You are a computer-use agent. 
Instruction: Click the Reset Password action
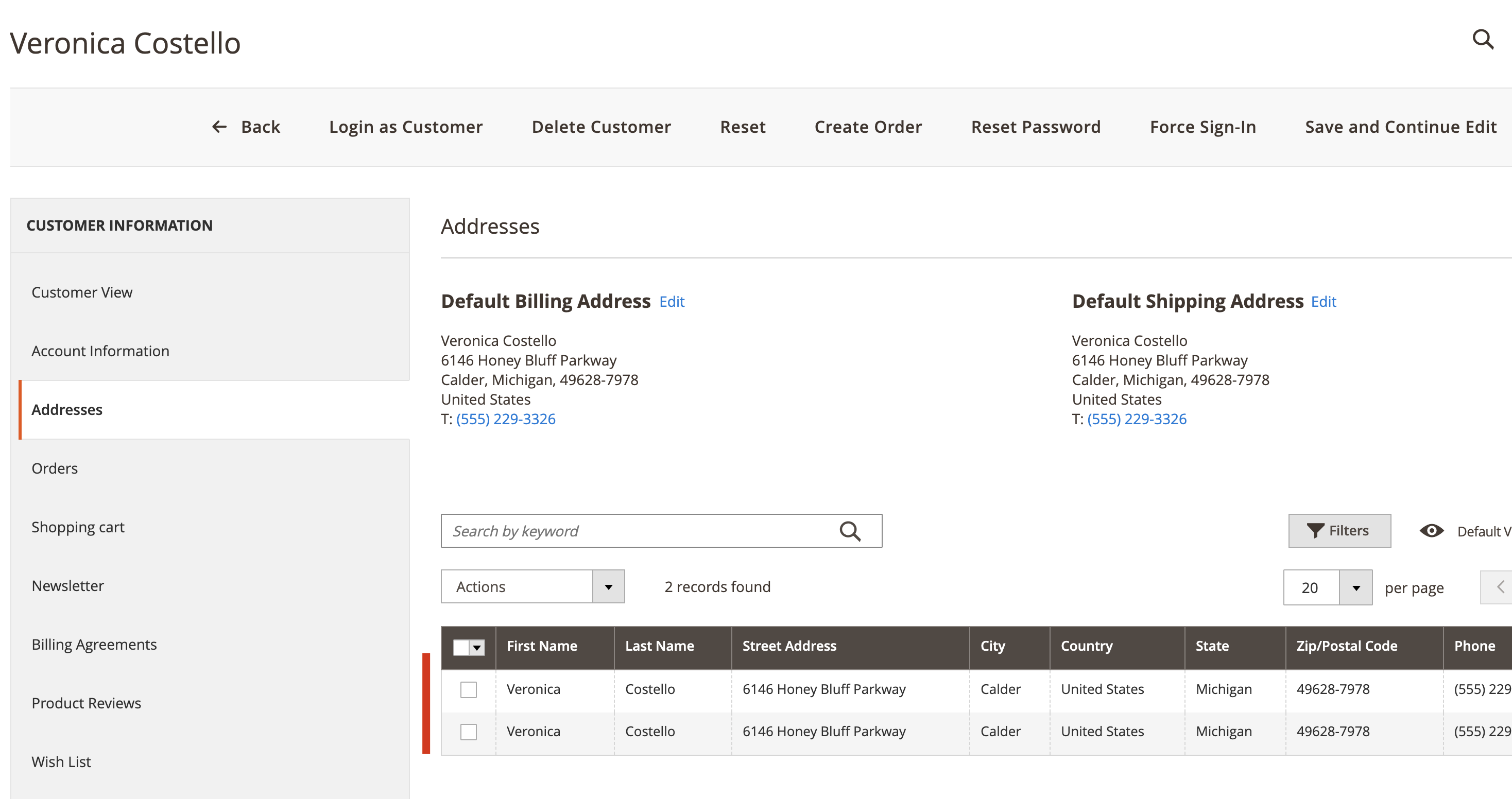point(1036,127)
